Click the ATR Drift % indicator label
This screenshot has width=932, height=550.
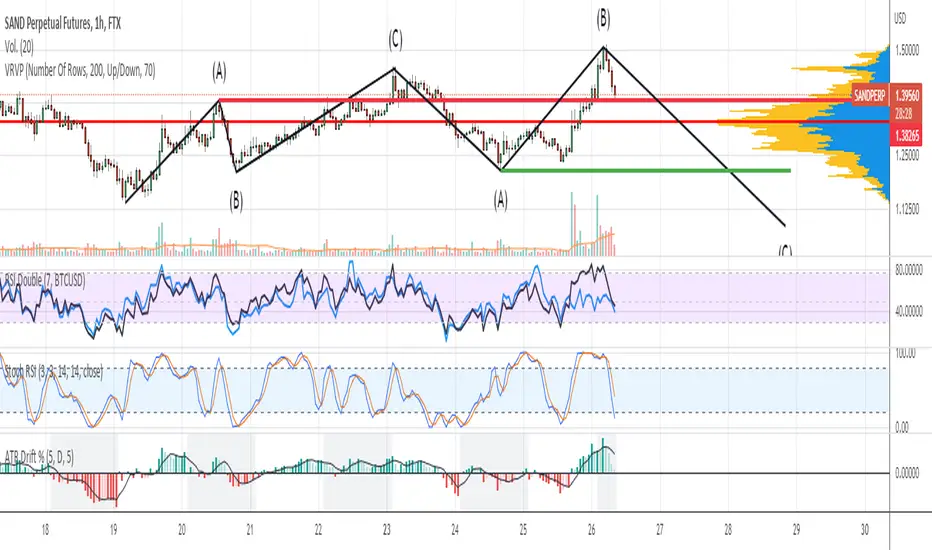tap(39, 457)
